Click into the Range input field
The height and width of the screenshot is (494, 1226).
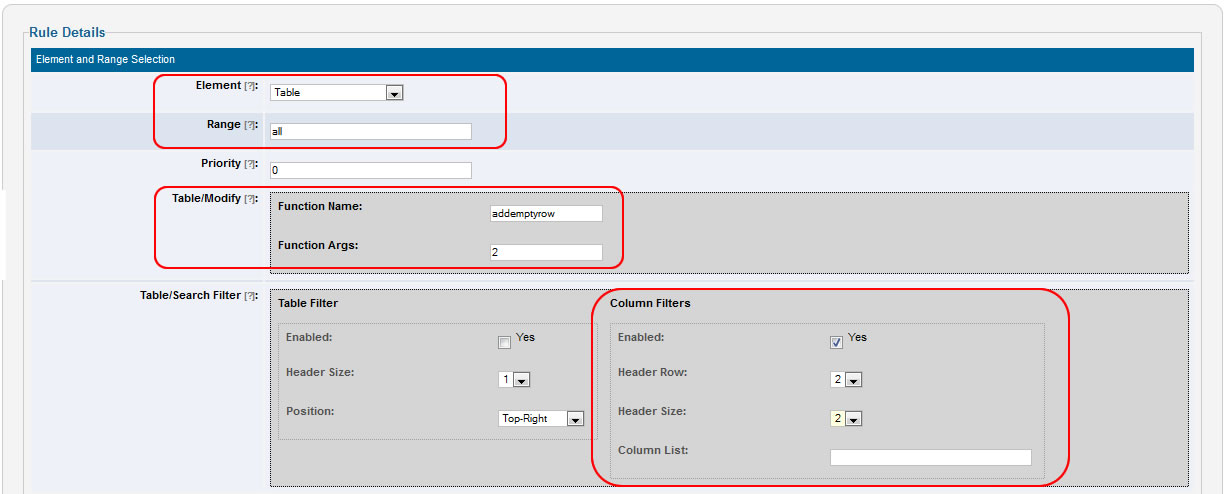click(370, 131)
